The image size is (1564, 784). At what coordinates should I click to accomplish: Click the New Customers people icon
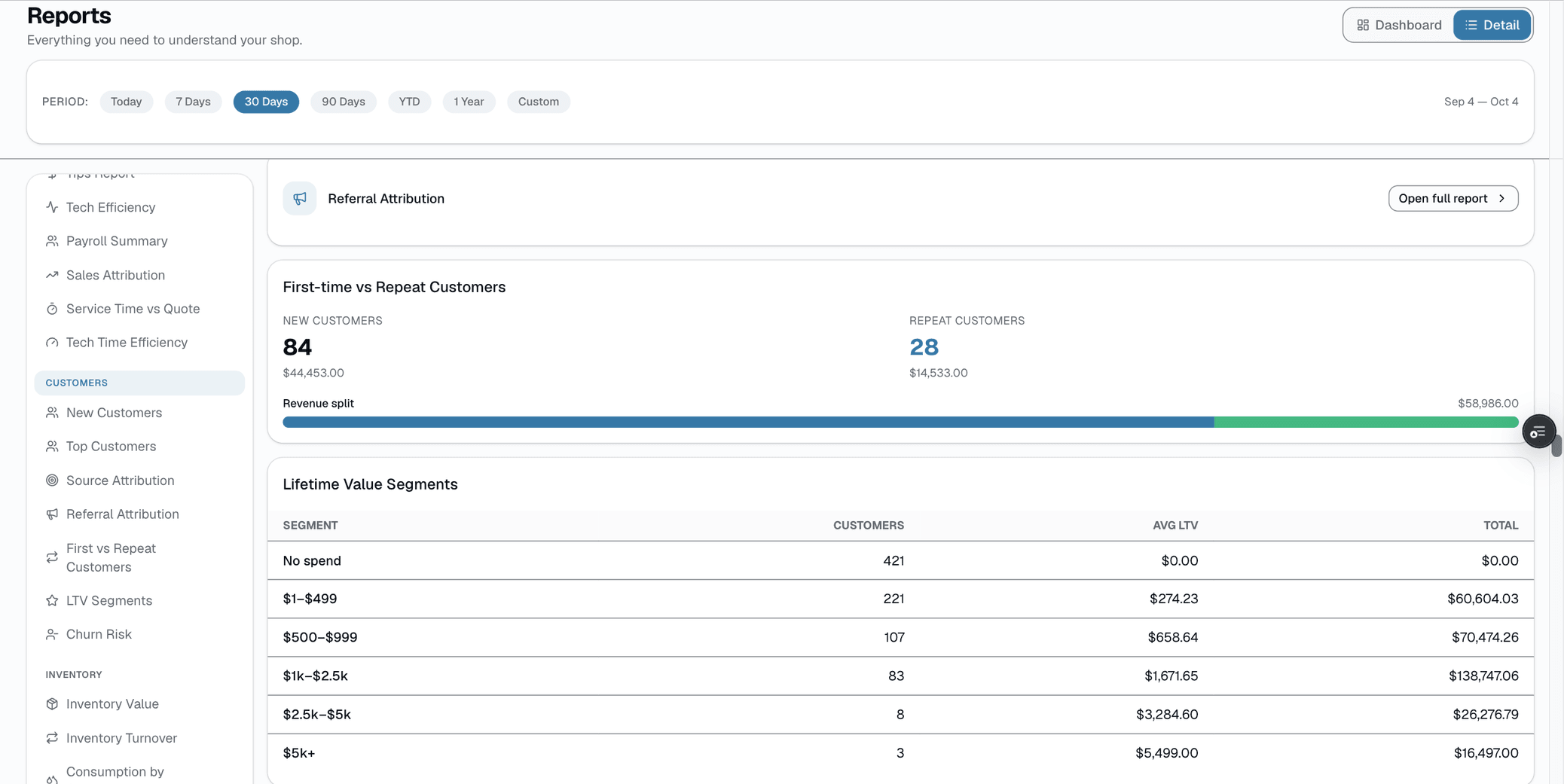tap(52, 413)
